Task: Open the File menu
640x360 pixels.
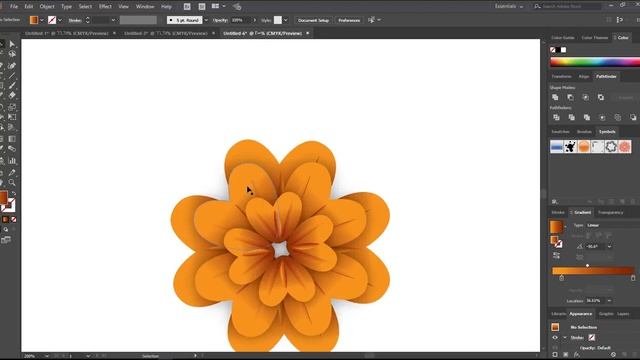Action: click(14, 7)
